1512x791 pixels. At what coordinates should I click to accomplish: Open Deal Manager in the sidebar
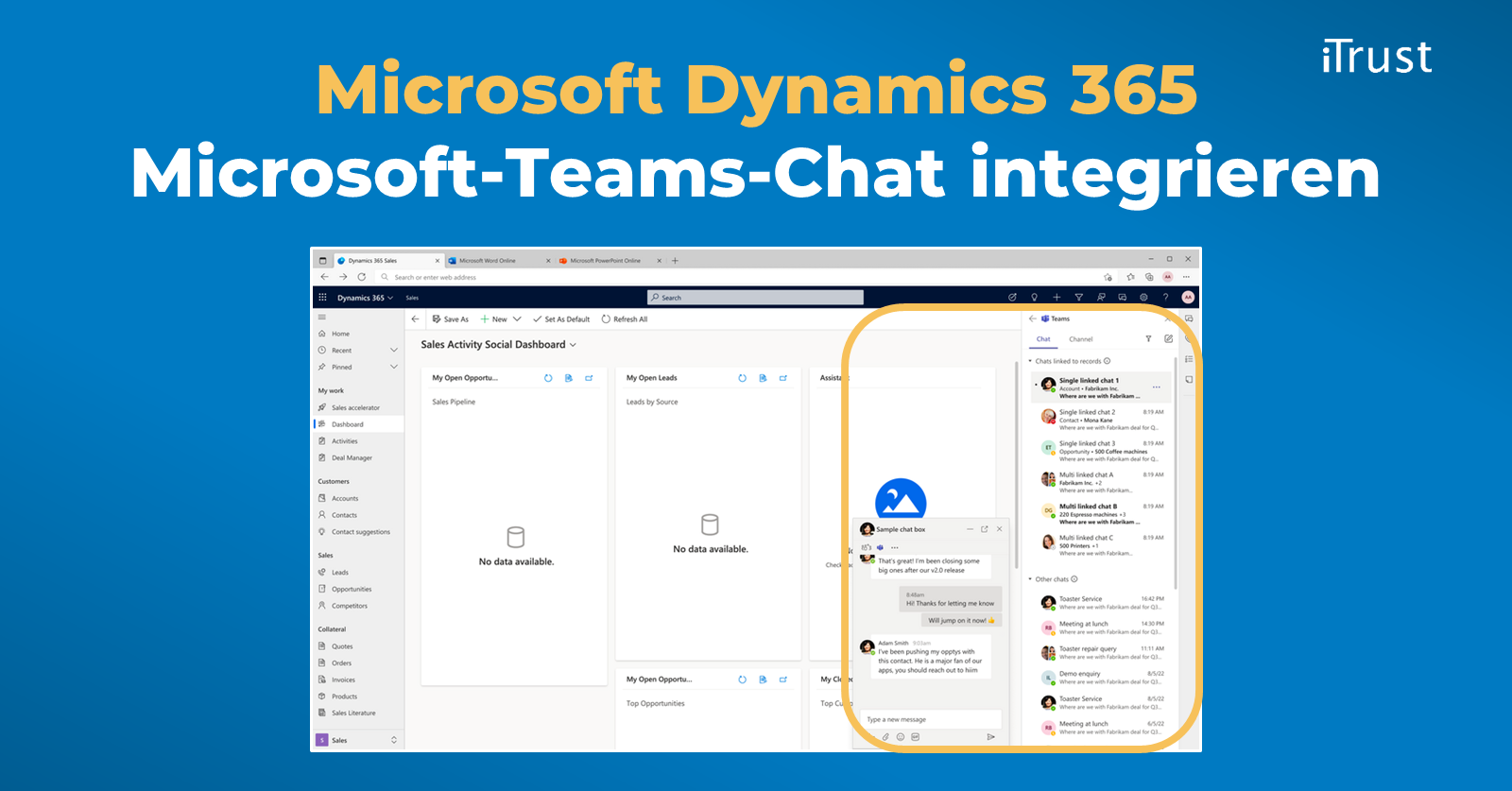(358, 458)
